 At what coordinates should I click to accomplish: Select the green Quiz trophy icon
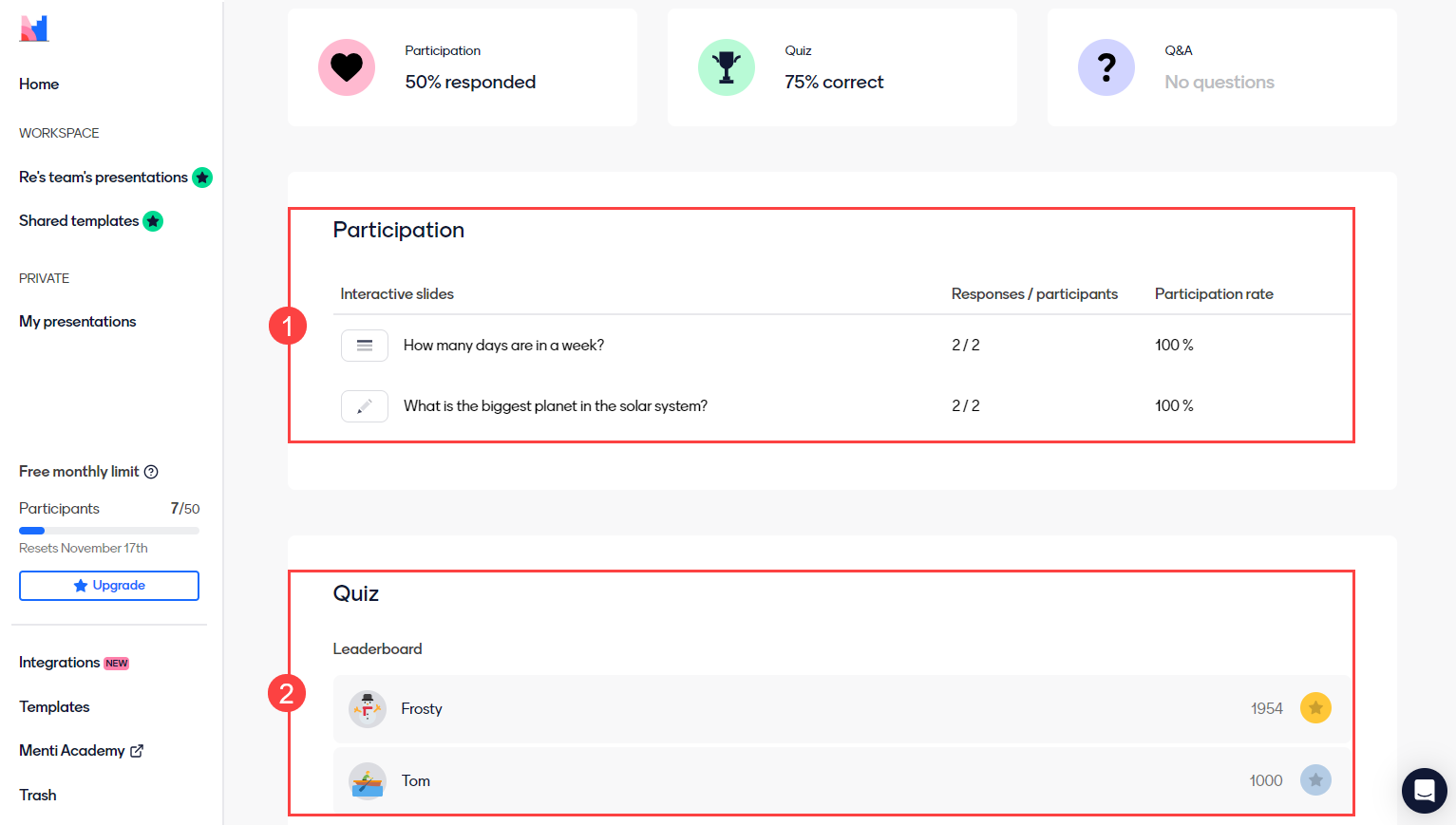(727, 67)
